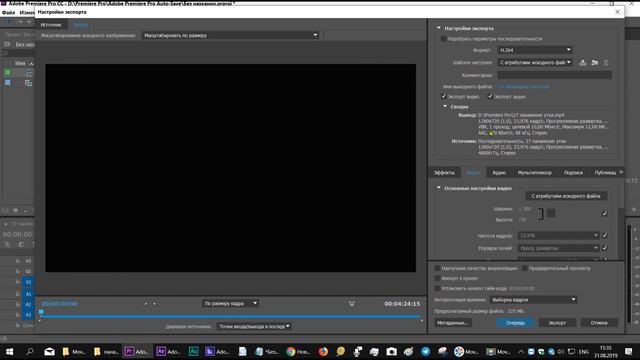Viewport: 640px width, 360px height.
Task: Enable Set Start Timecode checkbox
Action: pyautogui.click(x=437, y=288)
